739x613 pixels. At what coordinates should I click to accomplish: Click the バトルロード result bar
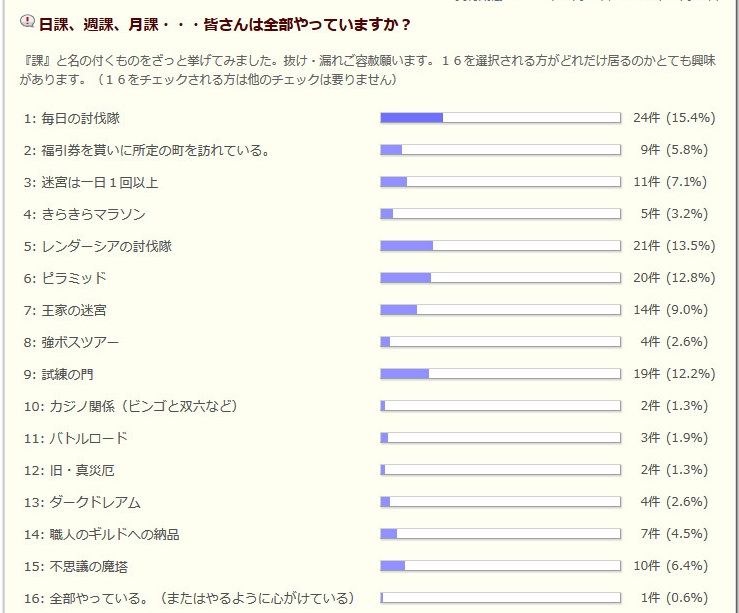tap(501, 438)
